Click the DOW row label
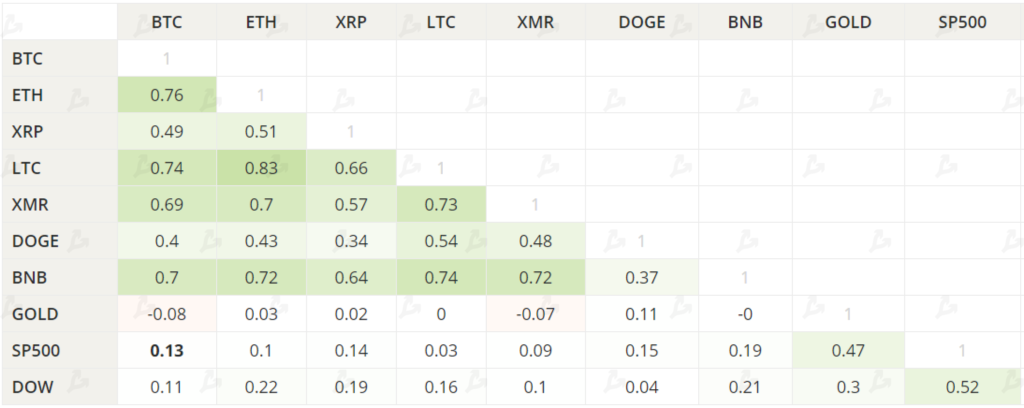The height and width of the screenshot is (408, 1024). [33, 387]
